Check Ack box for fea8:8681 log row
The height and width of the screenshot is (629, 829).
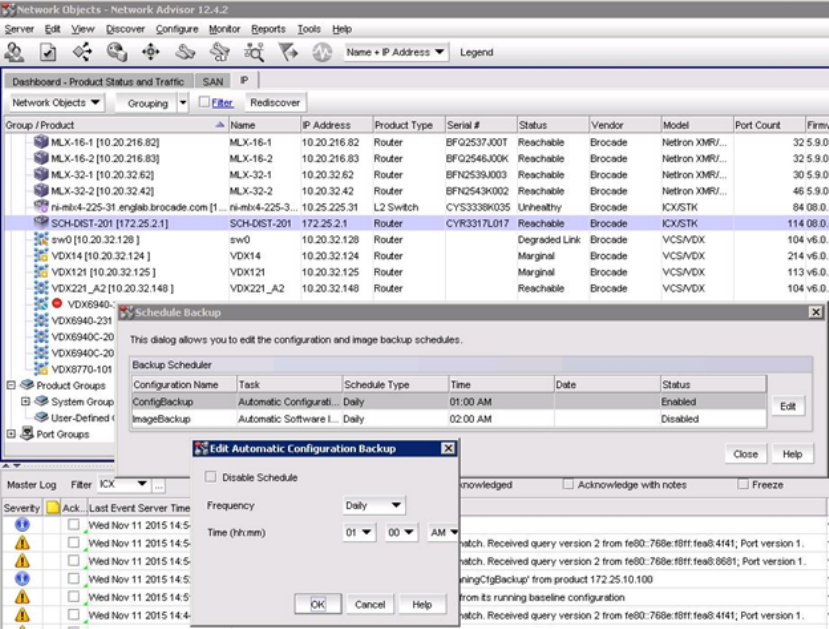(73, 560)
